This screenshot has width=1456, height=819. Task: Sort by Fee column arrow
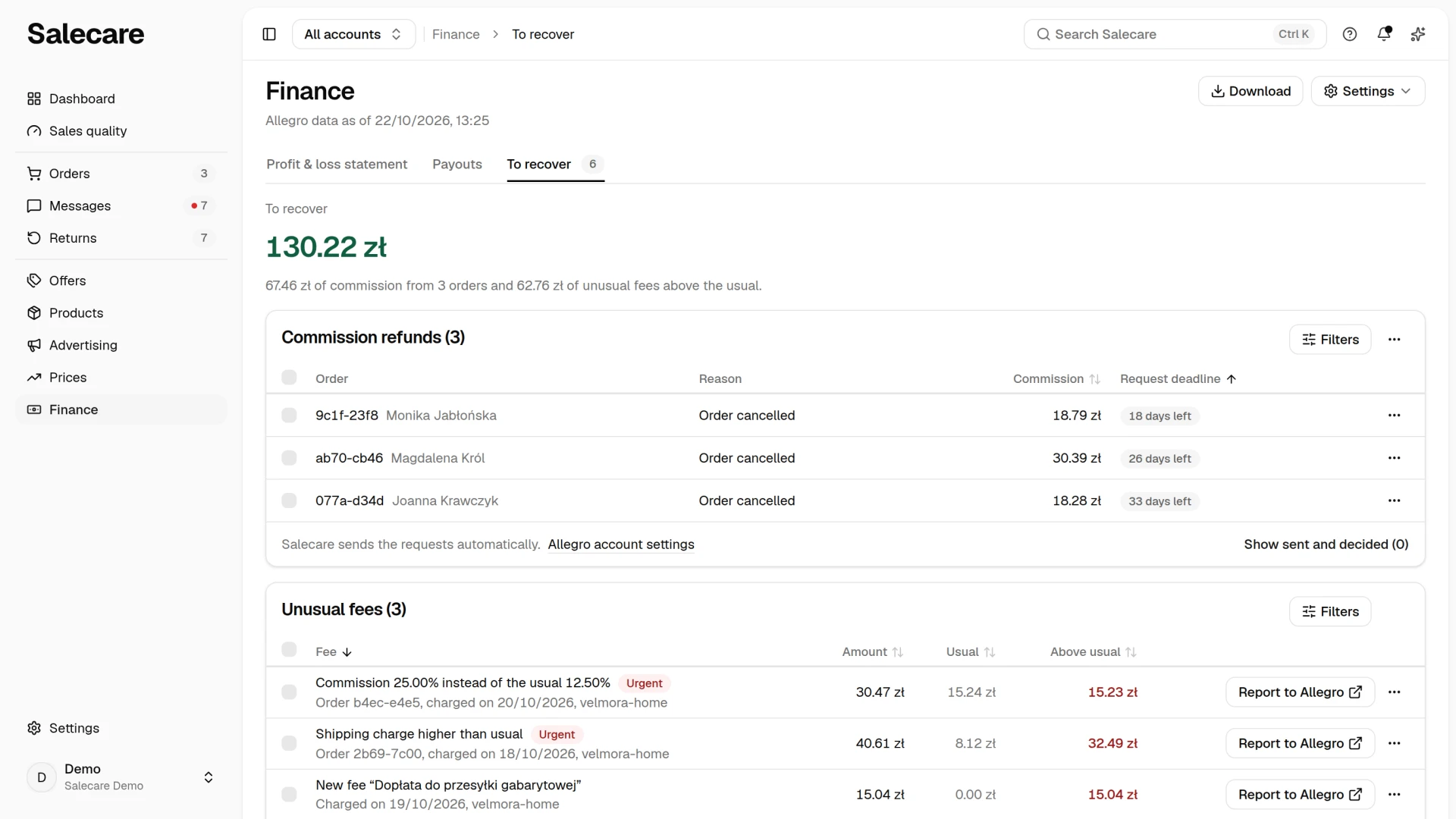(347, 652)
